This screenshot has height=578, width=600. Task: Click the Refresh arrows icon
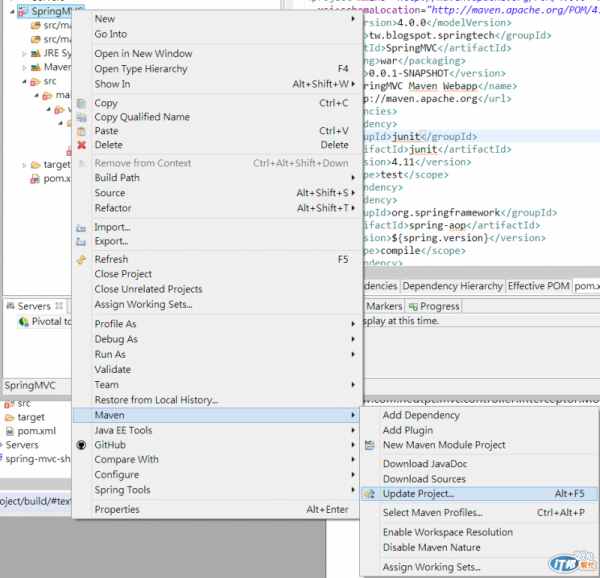coord(81,260)
